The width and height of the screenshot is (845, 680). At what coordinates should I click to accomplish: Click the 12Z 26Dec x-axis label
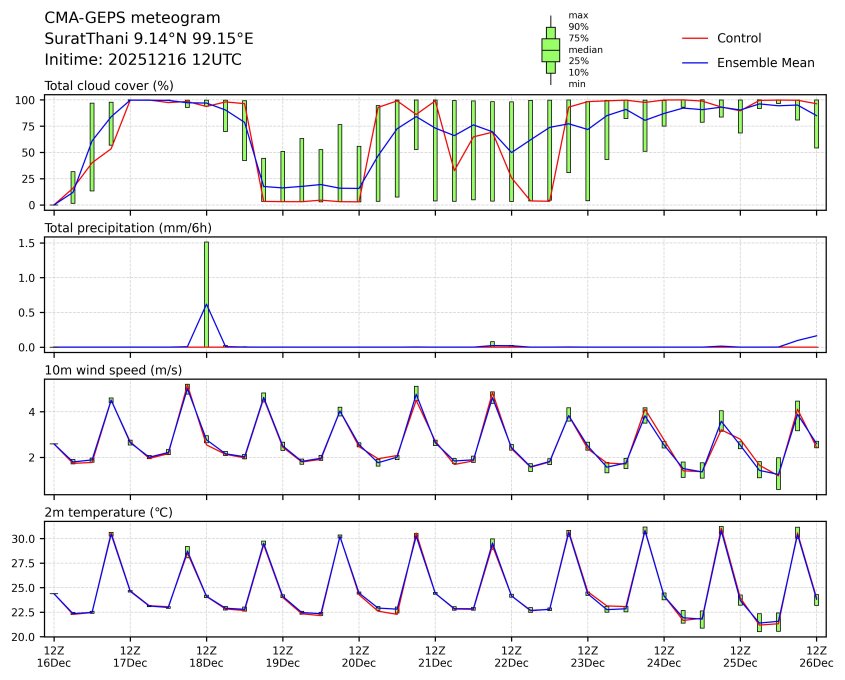(817, 656)
